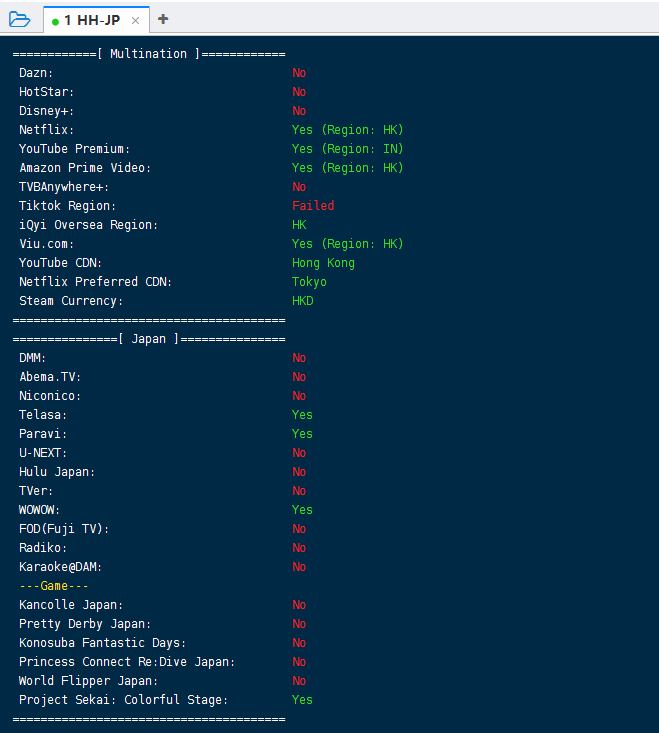Add a new tab with plus button
The image size is (659, 733).
click(163, 19)
